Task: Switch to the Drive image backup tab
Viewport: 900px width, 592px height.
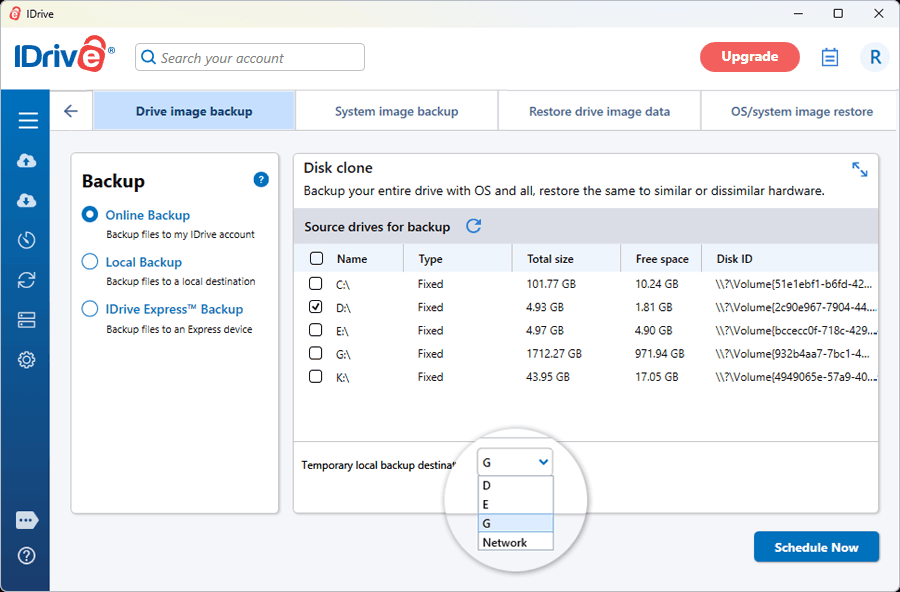Action: (194, 111)
